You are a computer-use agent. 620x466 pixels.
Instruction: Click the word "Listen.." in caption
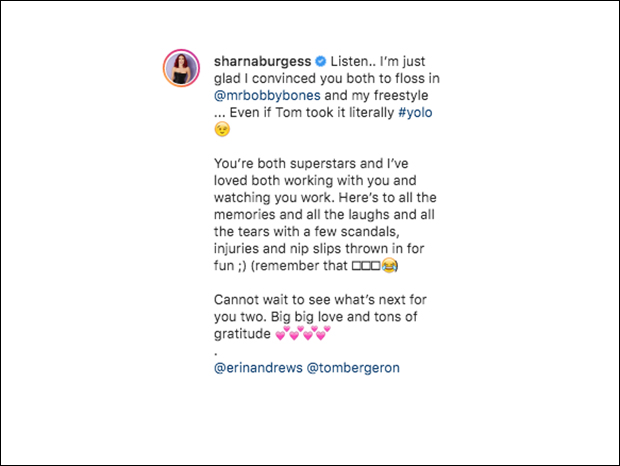[353, 61]
